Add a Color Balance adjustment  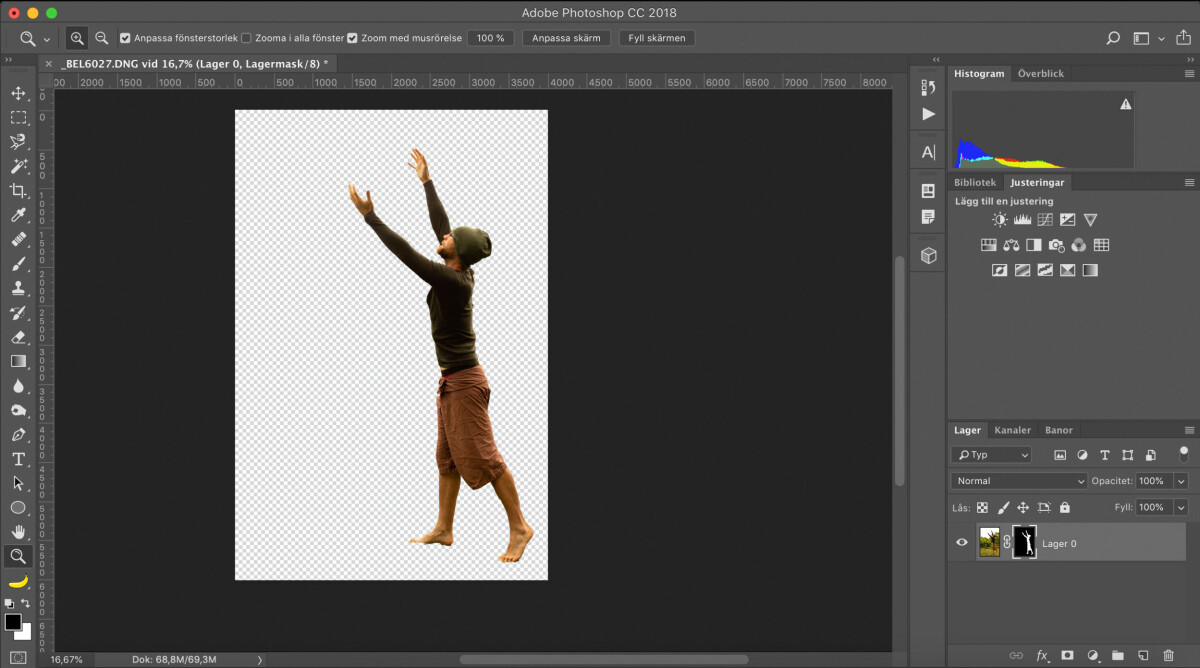coord(1011,245)
